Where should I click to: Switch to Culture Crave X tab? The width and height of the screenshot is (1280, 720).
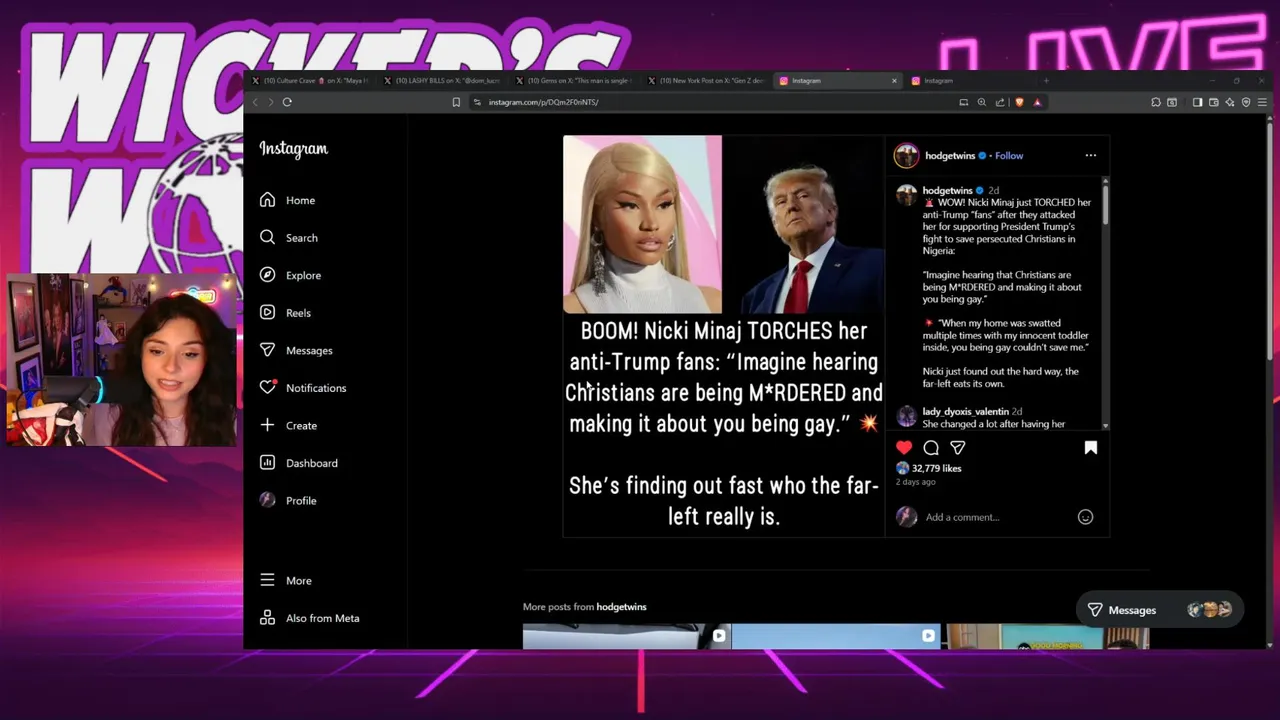click(x=310, y=80)
